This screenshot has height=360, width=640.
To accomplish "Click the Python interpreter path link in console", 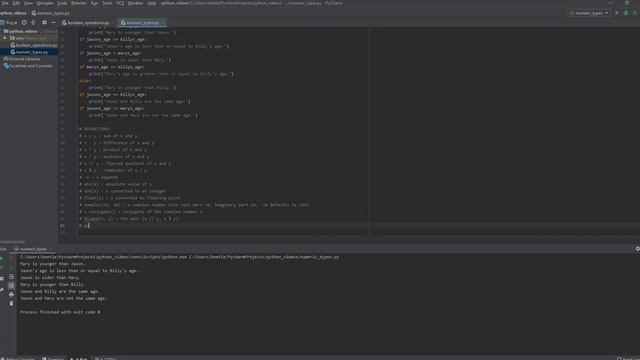I will [x=103, y=257].
